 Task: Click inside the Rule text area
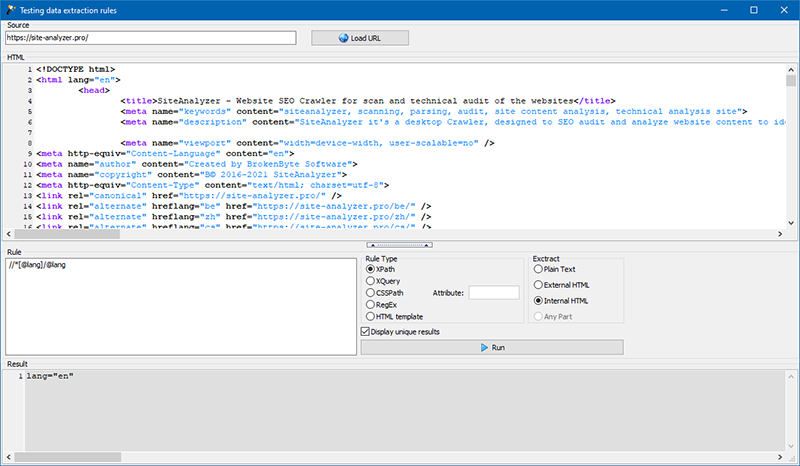[181, 307]
